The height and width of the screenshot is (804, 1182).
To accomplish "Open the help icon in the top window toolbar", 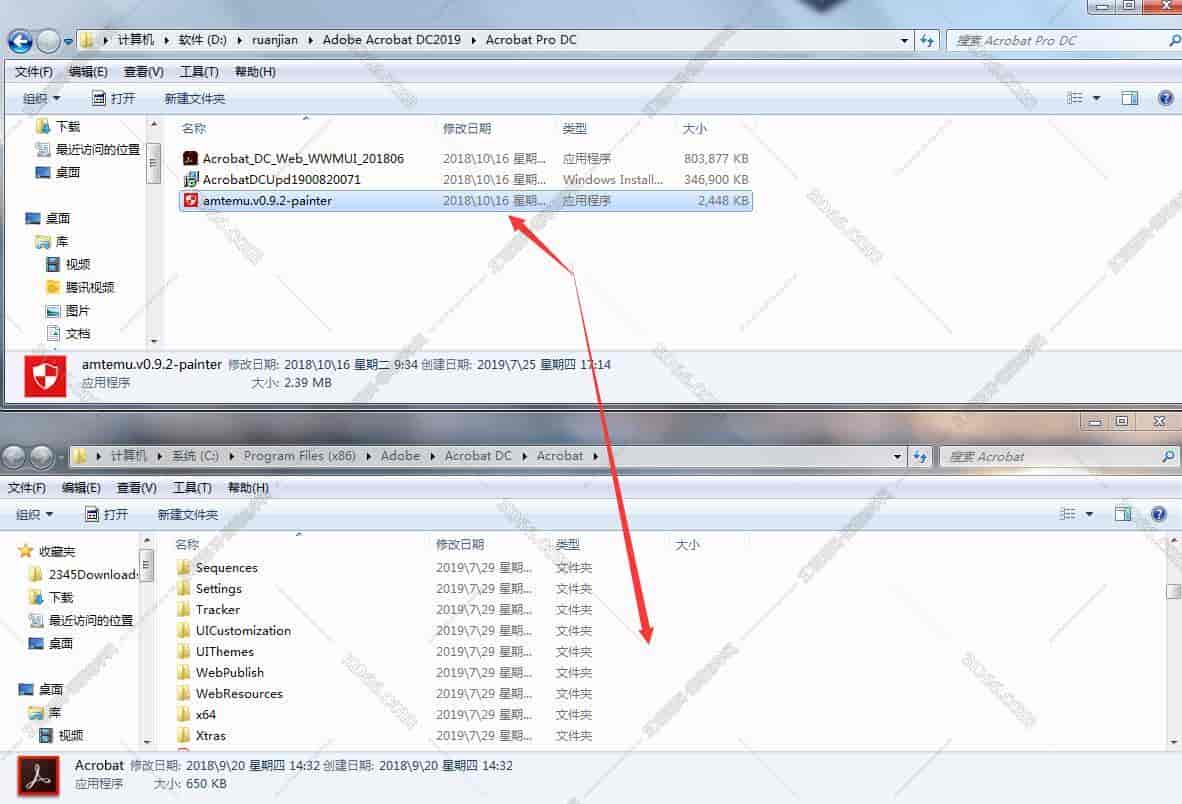I will click(1165, 98).
